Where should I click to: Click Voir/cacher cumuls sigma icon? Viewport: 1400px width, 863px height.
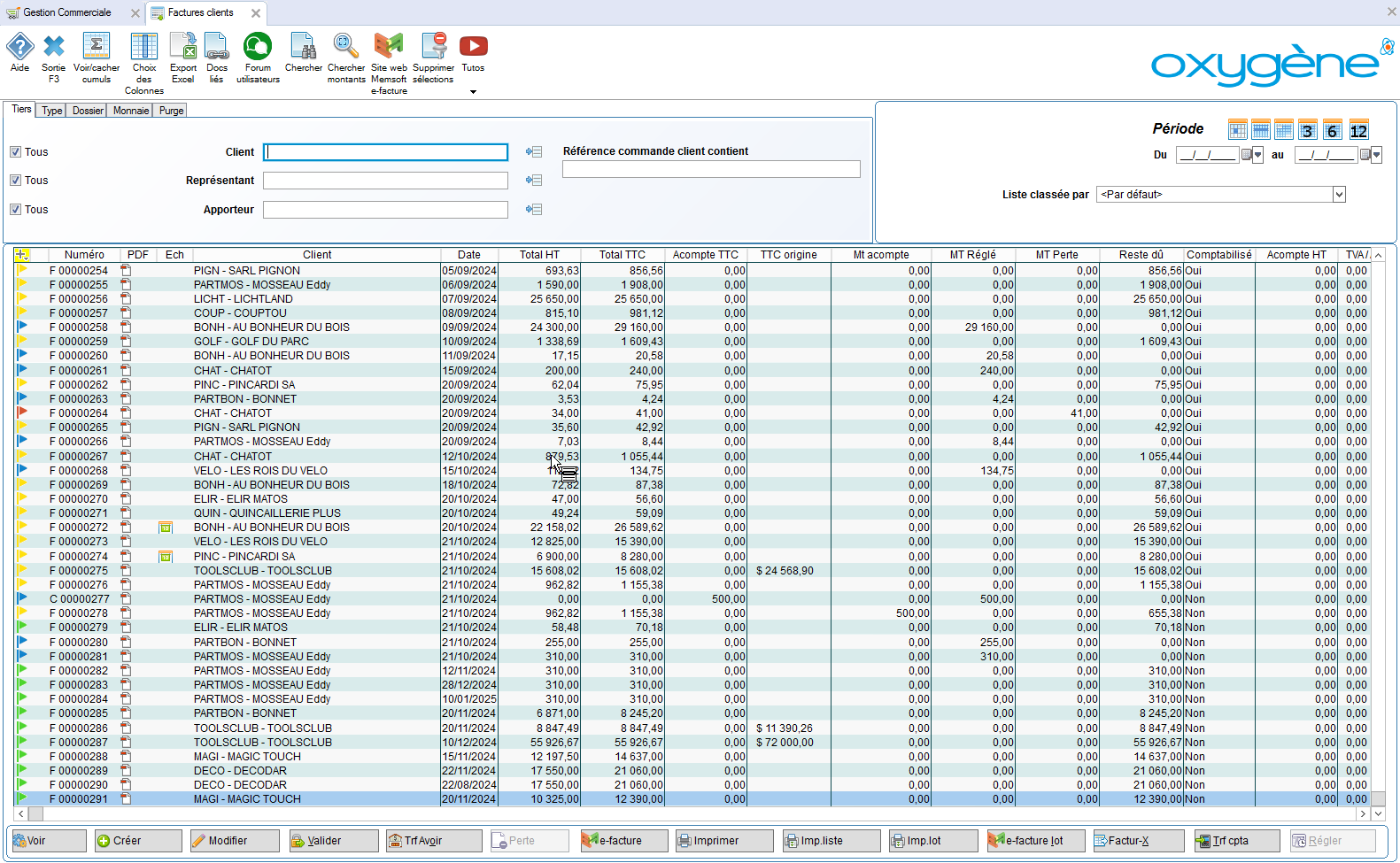(x=96, y=47)
